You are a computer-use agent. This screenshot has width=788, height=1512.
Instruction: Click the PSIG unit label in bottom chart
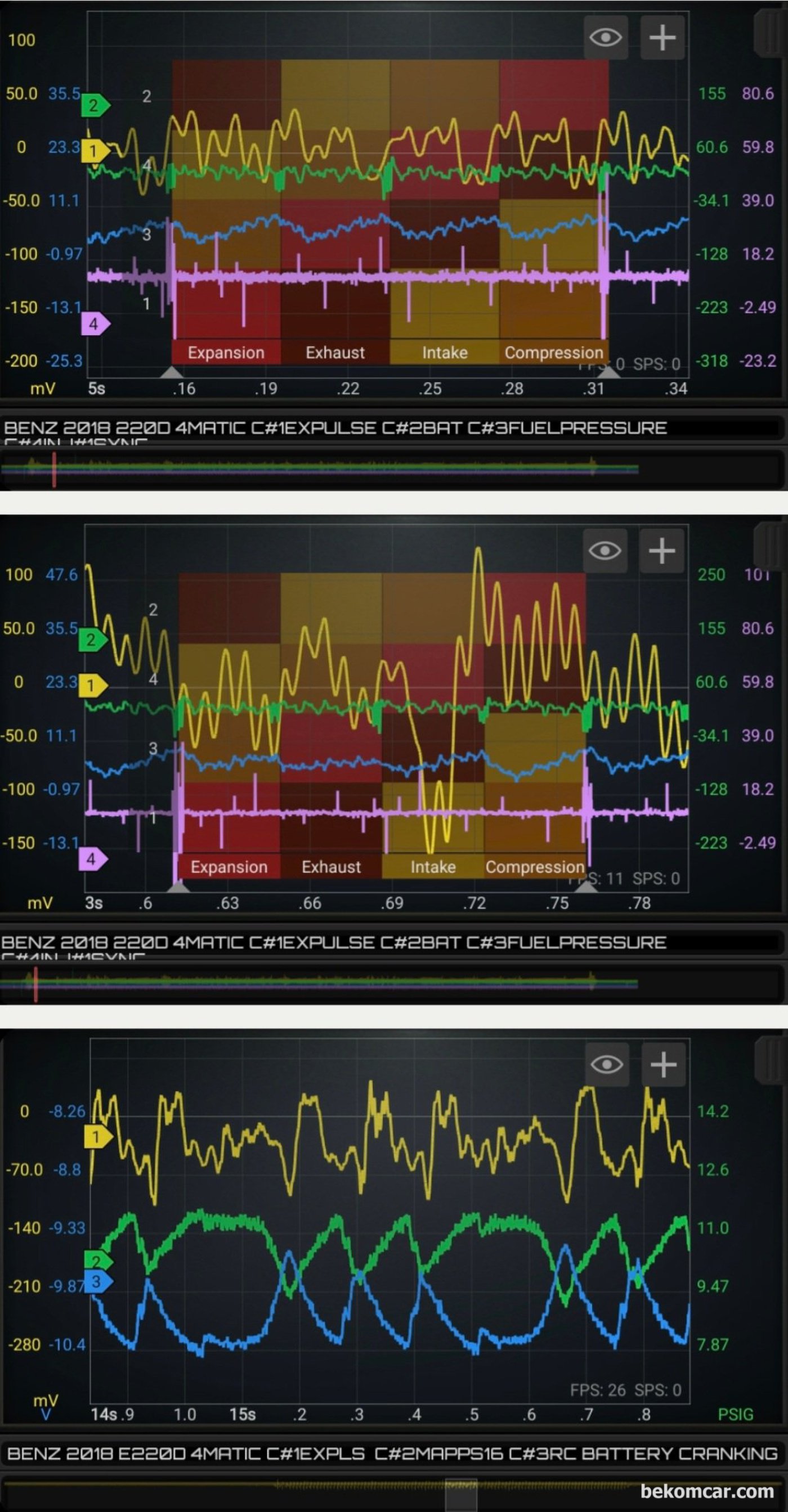point(735,1415)
